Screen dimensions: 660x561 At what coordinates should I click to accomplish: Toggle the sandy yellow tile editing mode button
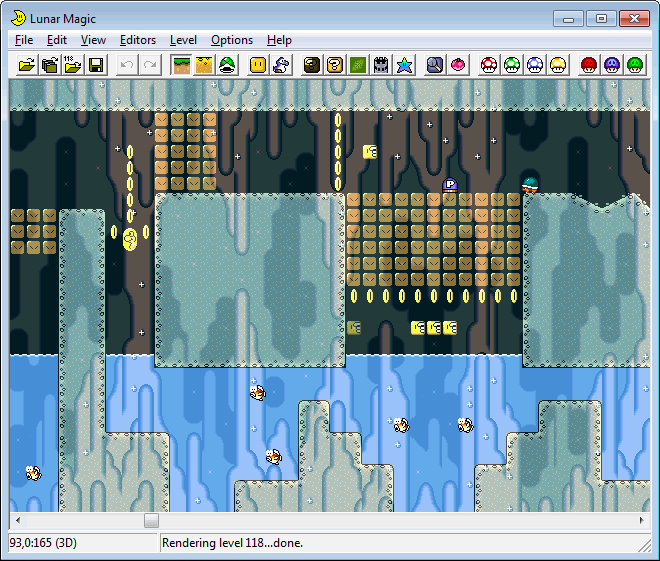point(204,65)
